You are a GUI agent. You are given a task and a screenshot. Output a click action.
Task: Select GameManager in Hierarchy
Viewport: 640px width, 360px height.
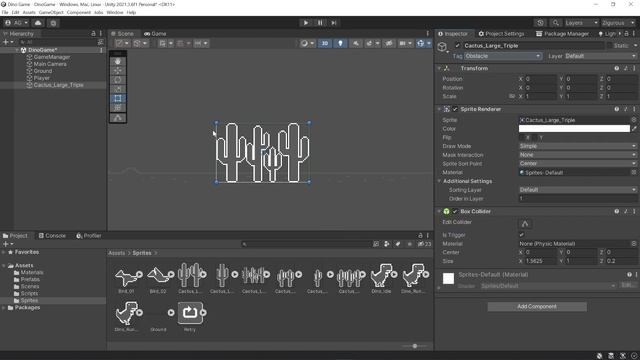point(52,57)
